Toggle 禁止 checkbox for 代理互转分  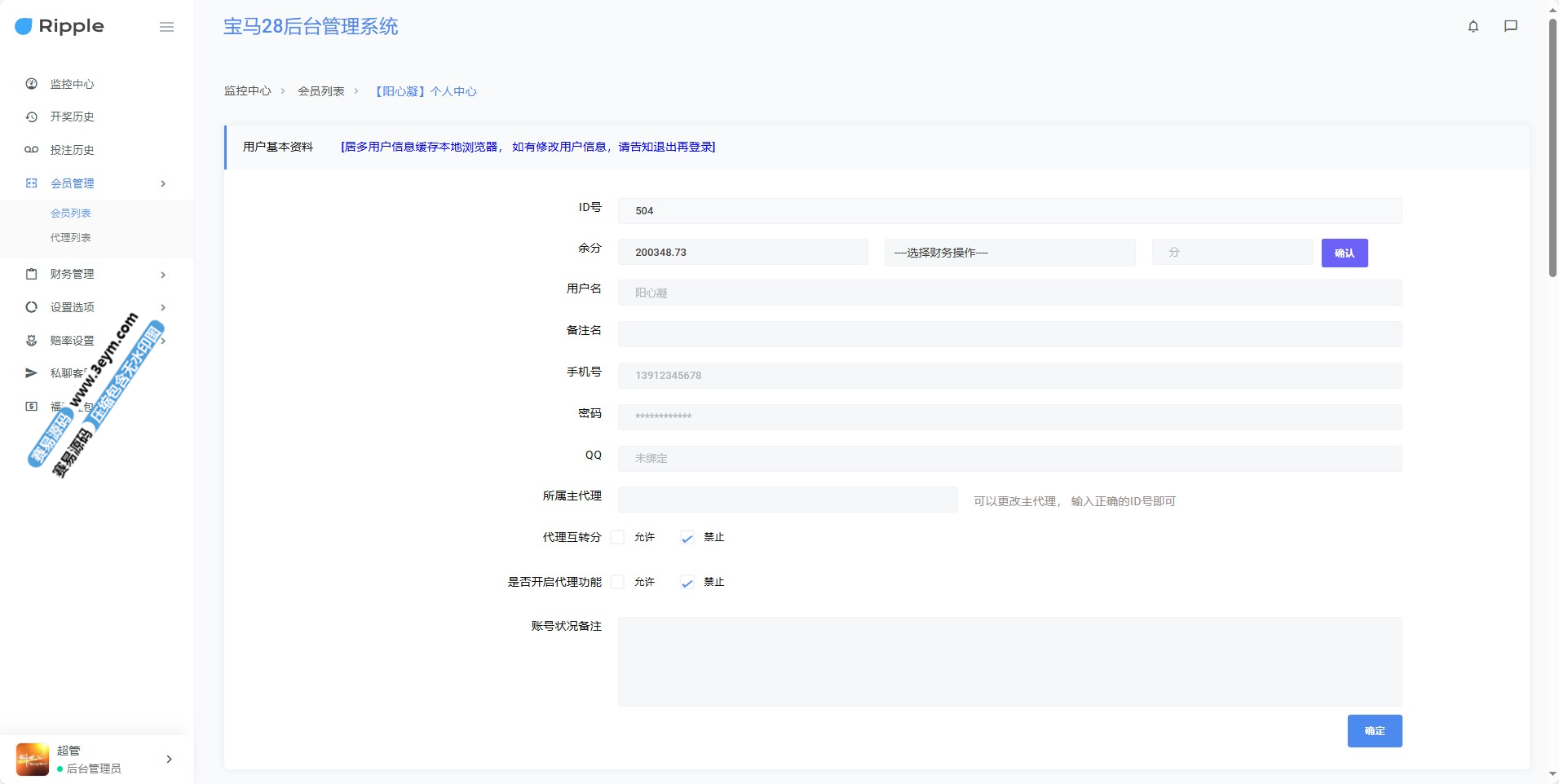click(687, 538)
